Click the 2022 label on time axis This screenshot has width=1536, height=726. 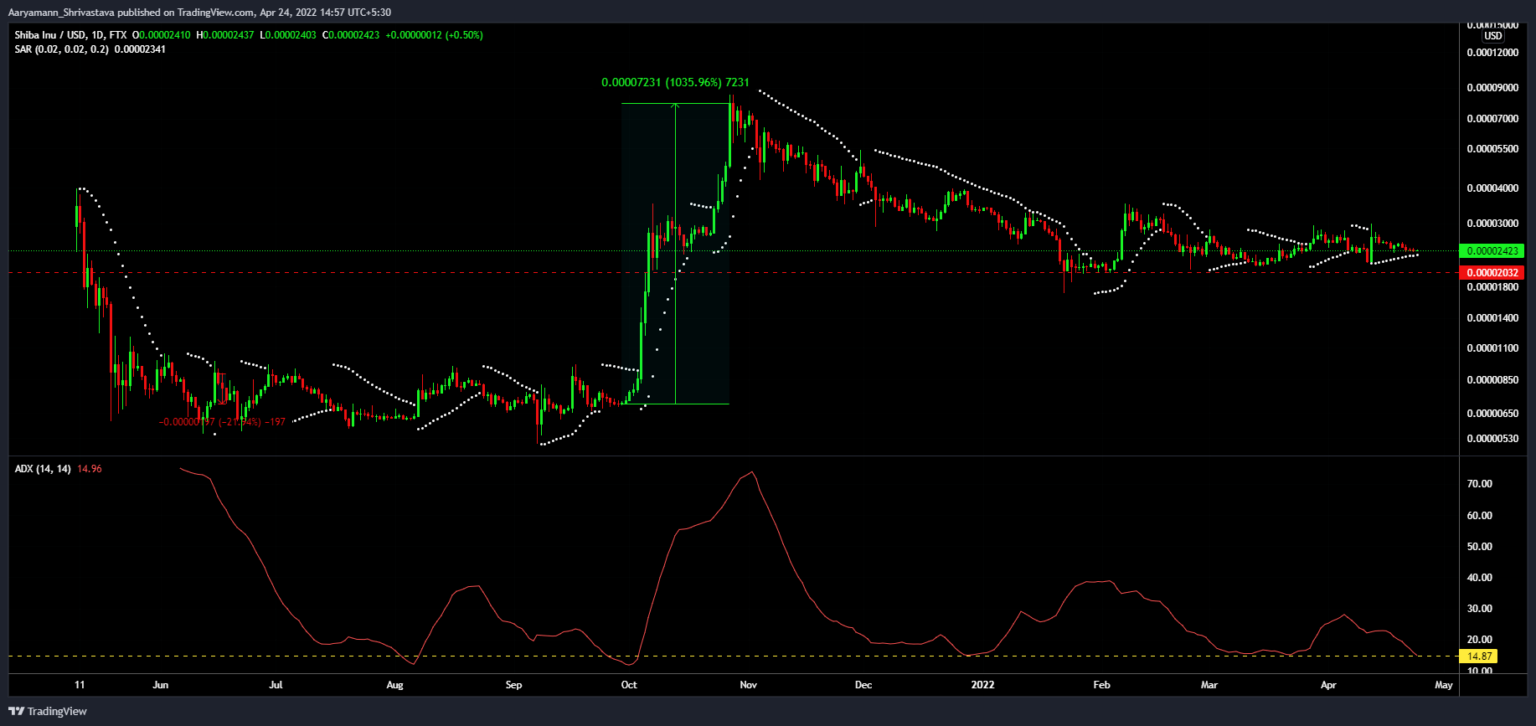(984, 686)
